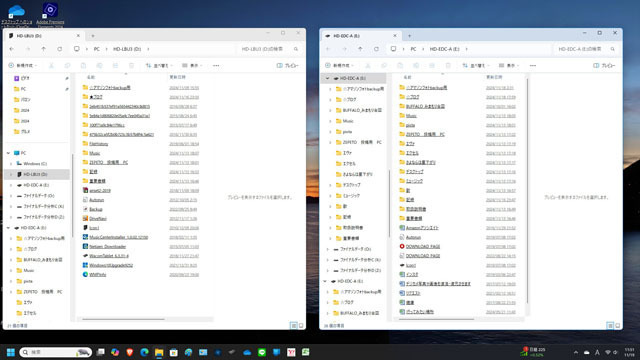Click PC breadcrumb in HD-EDC-A address bar
Screen dimensions: 640x360
click(413, 49)
